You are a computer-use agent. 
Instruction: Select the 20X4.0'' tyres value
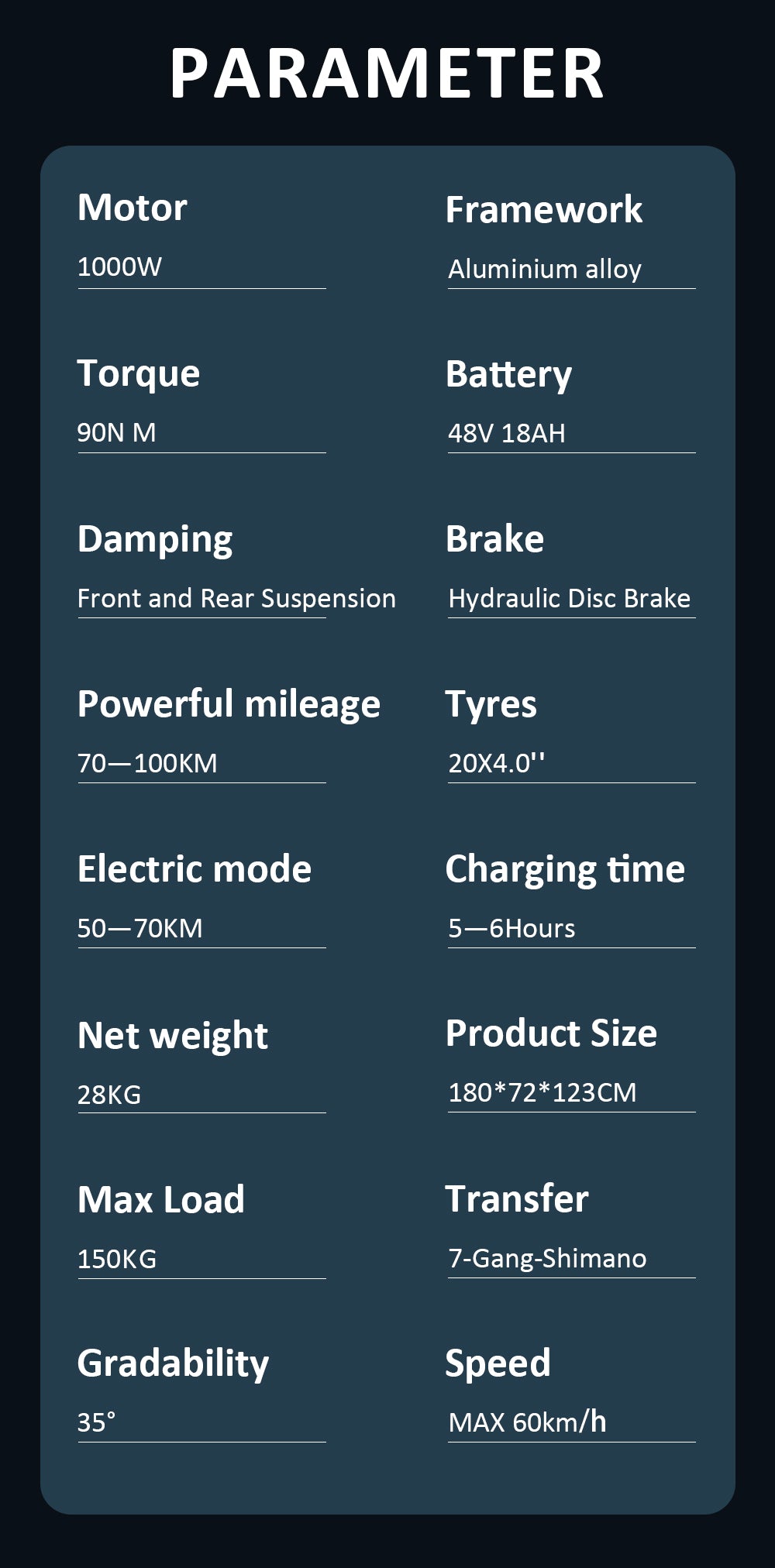pos(497,763)
